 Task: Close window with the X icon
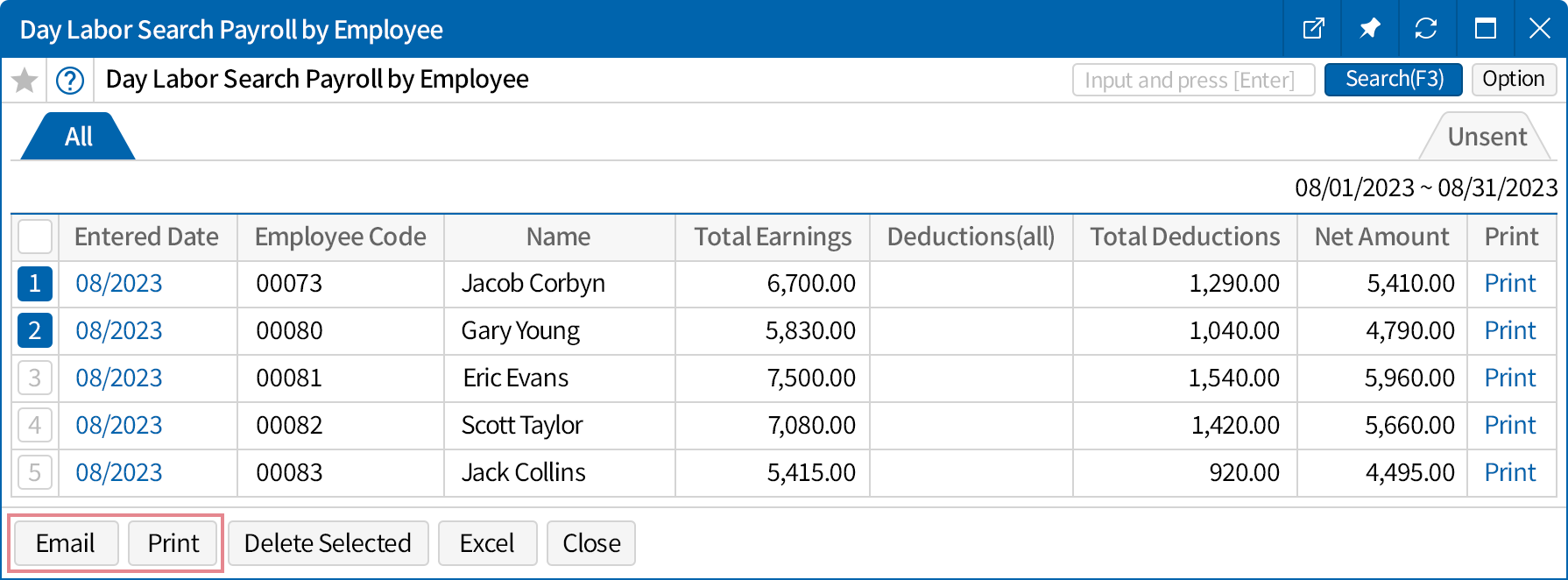1540,29
